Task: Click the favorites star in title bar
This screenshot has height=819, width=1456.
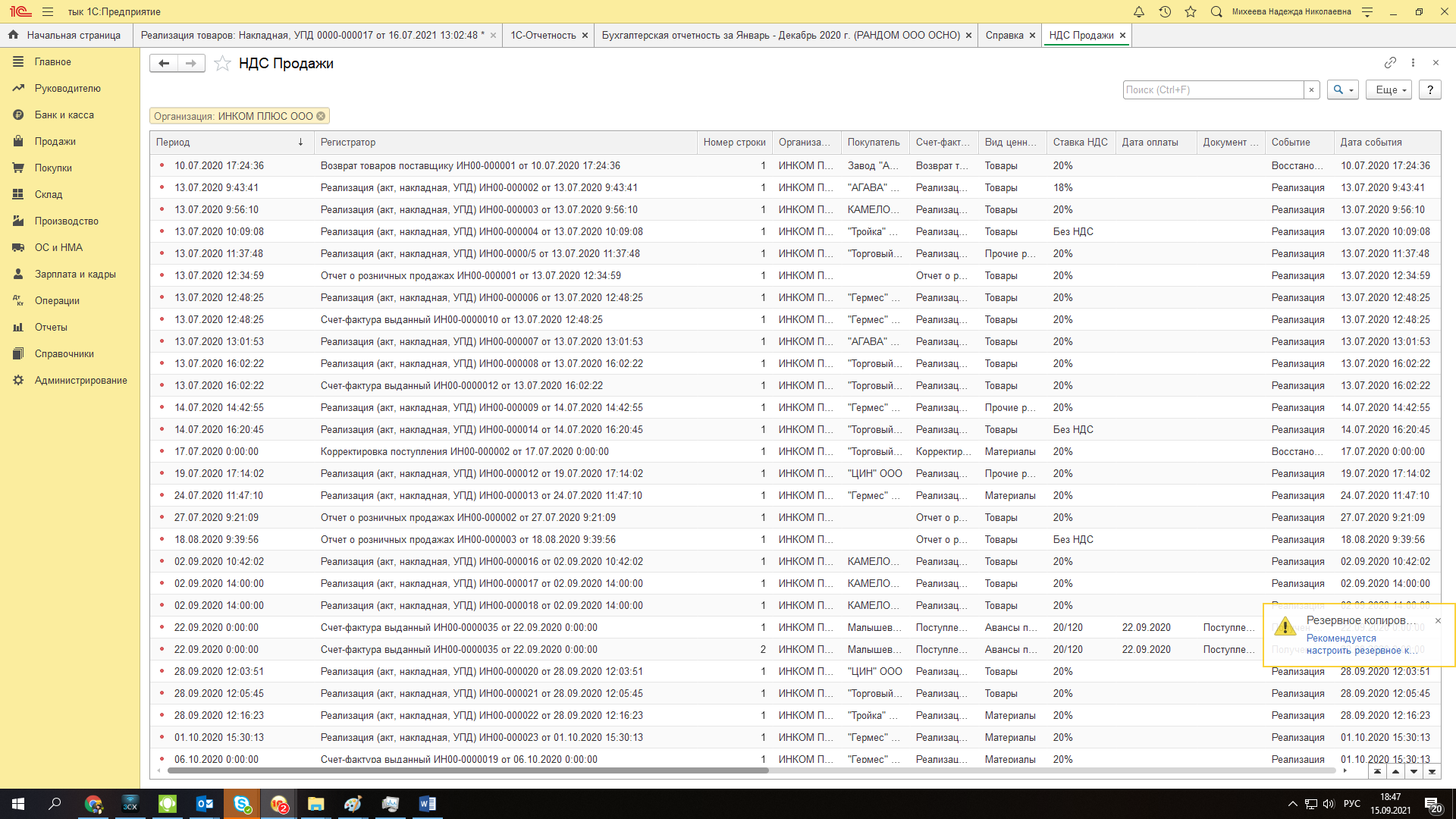Action: (1191, 11)
